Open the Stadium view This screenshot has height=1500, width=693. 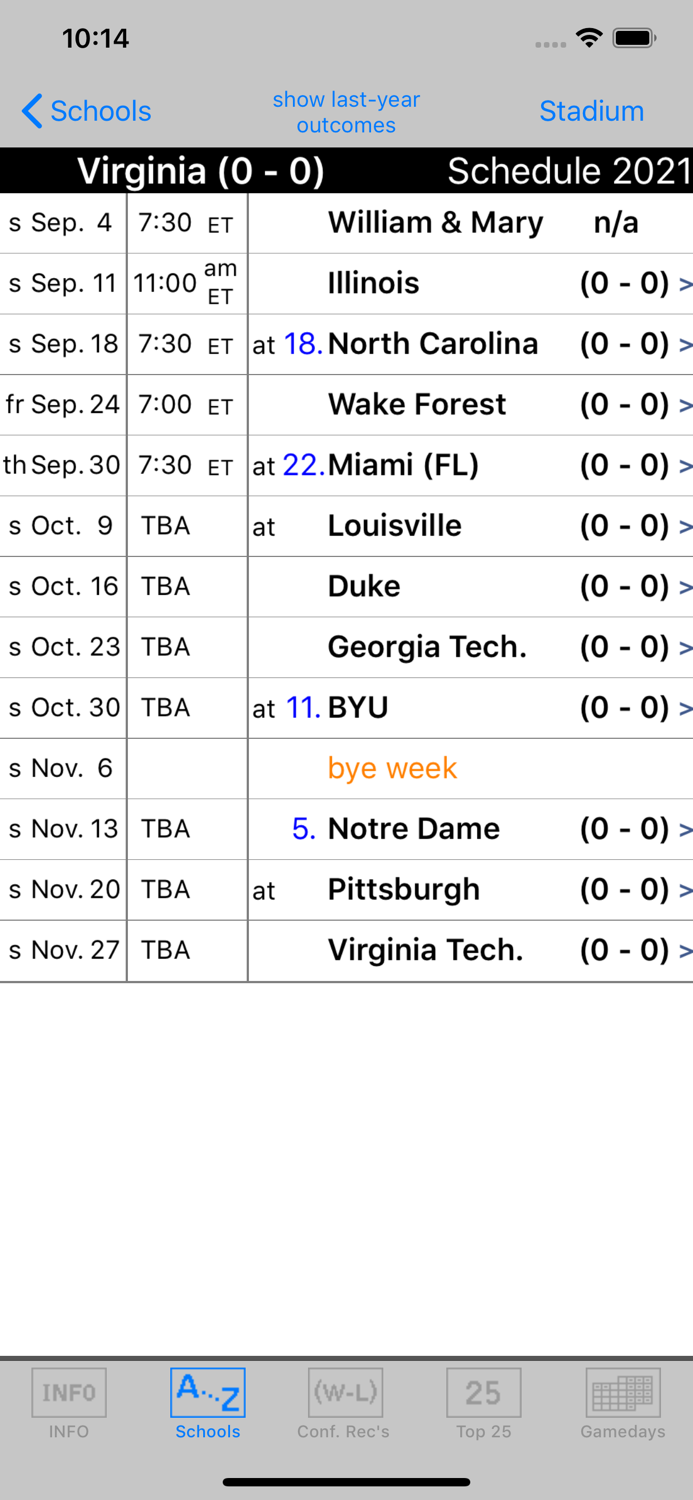(x=591, y=111)
